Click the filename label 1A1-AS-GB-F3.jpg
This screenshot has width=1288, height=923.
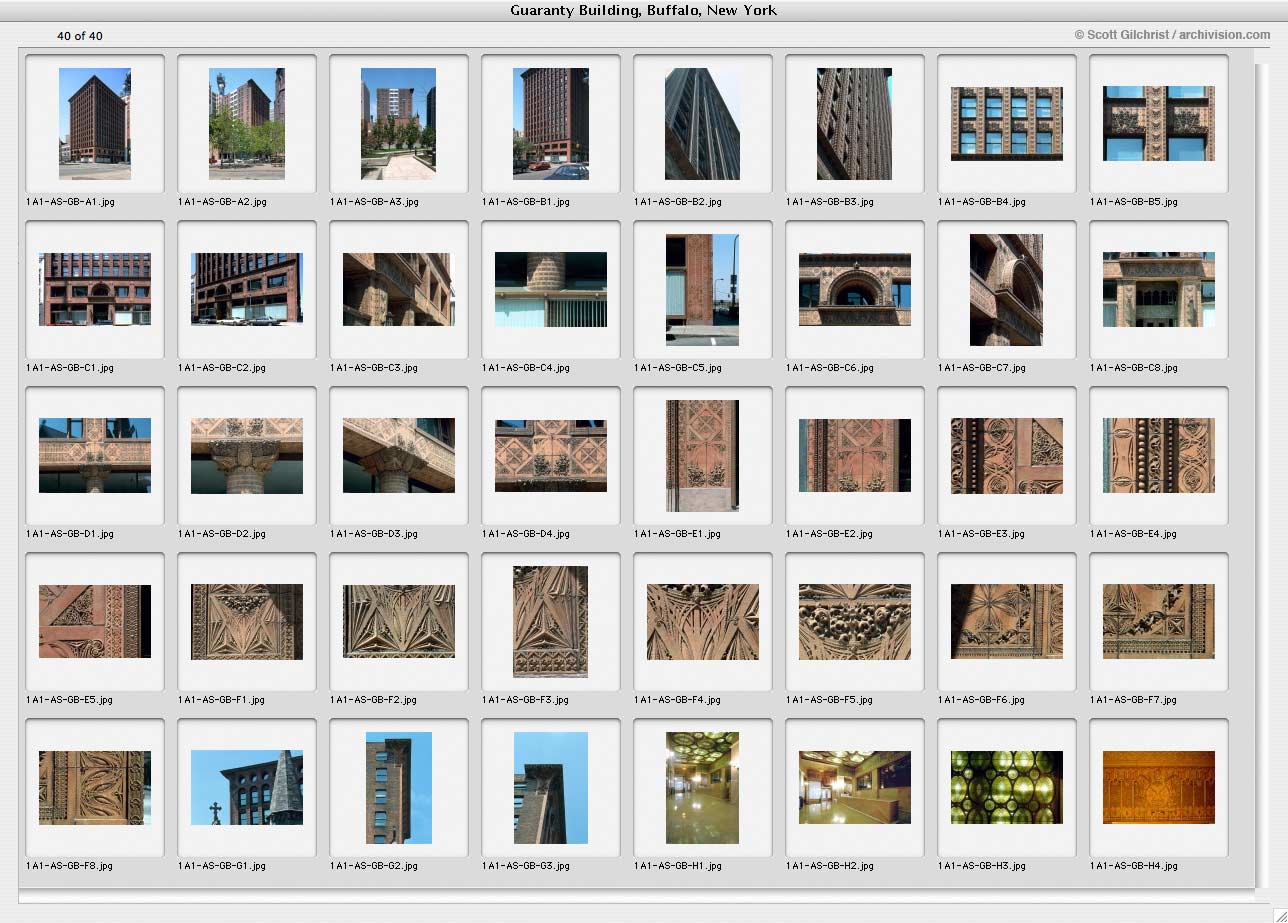click(526, 700)
